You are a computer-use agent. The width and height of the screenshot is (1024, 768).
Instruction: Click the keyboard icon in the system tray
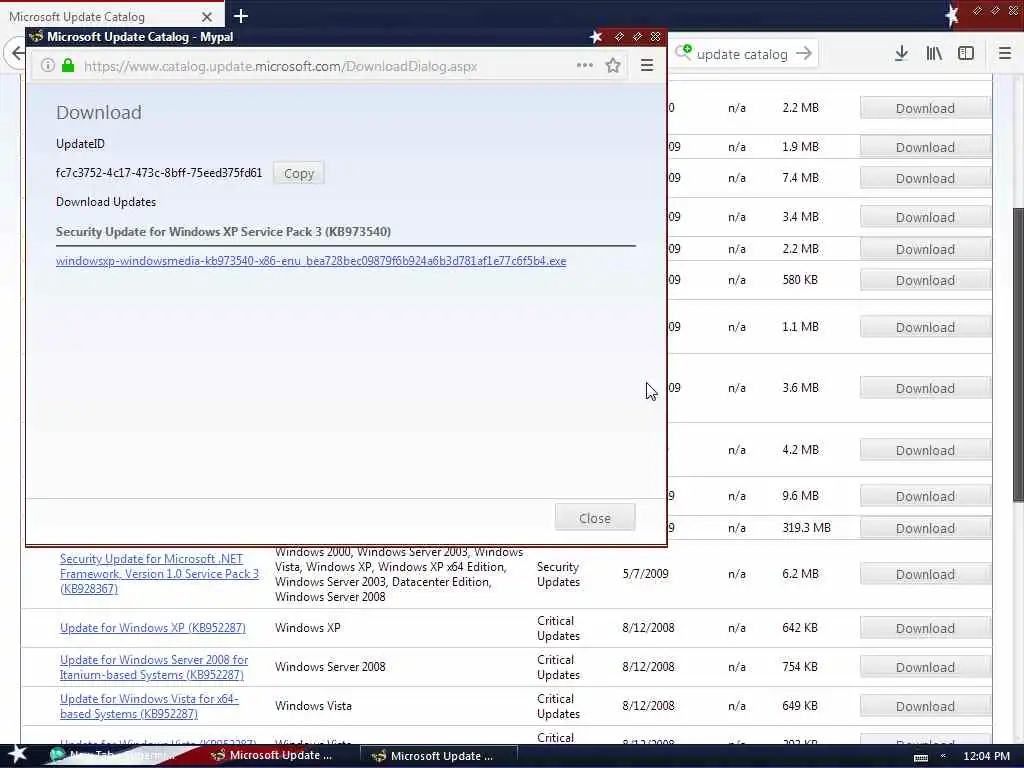click(x=921, y=756)
